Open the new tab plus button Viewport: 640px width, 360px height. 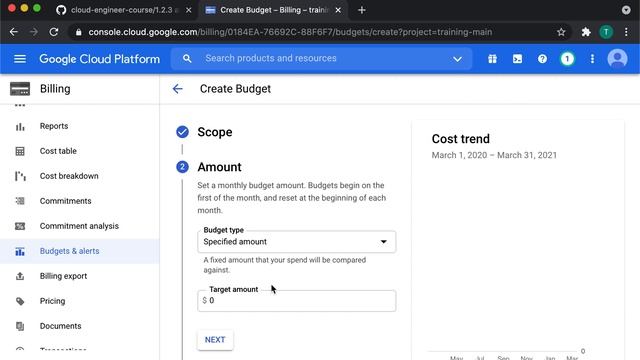pyautogui.click(x=362, y=10)
